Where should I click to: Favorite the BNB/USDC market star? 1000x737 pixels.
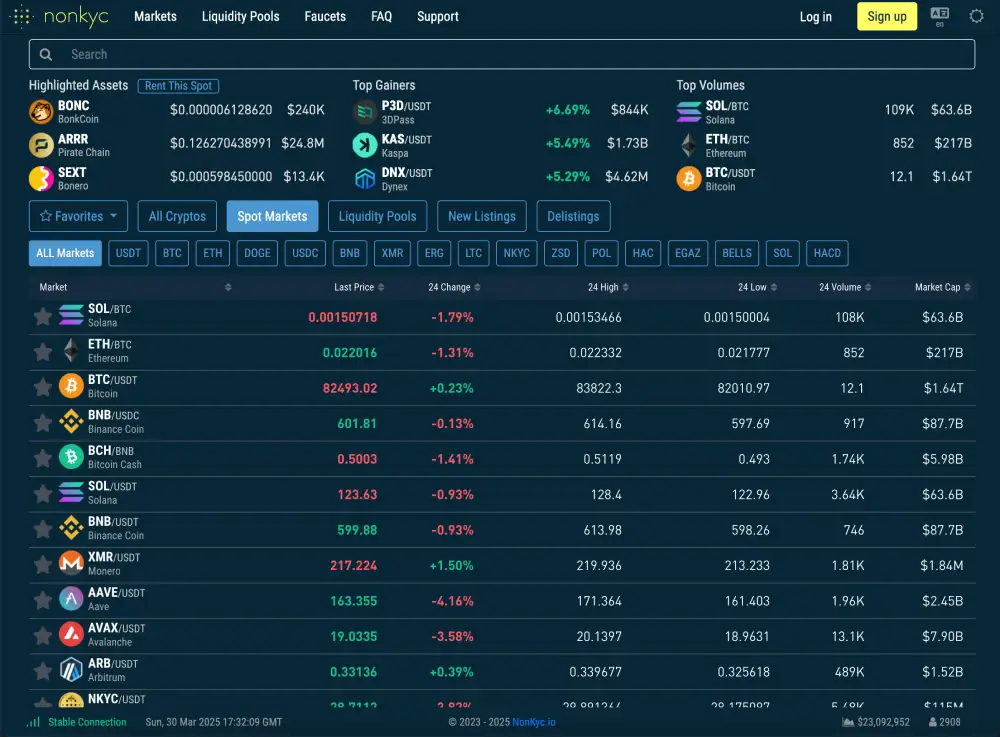(x=43, y=423)
